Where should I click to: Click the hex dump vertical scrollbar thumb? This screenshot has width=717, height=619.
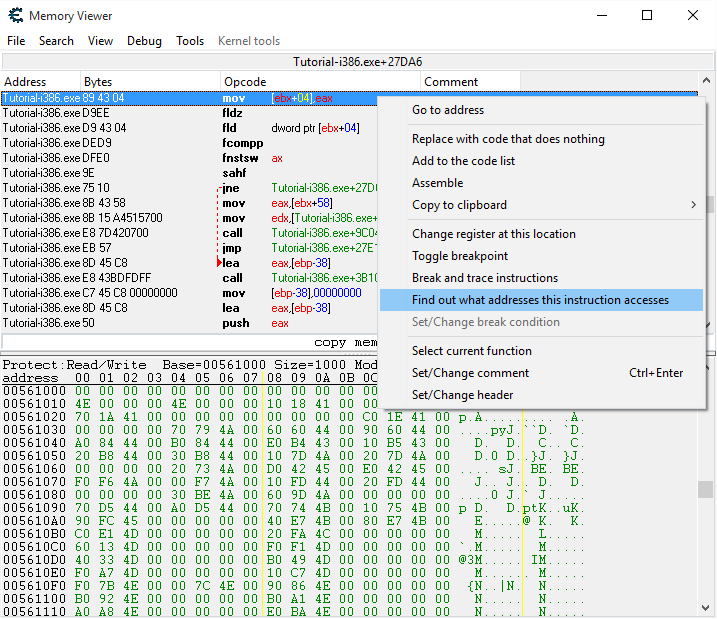[705, 489]
